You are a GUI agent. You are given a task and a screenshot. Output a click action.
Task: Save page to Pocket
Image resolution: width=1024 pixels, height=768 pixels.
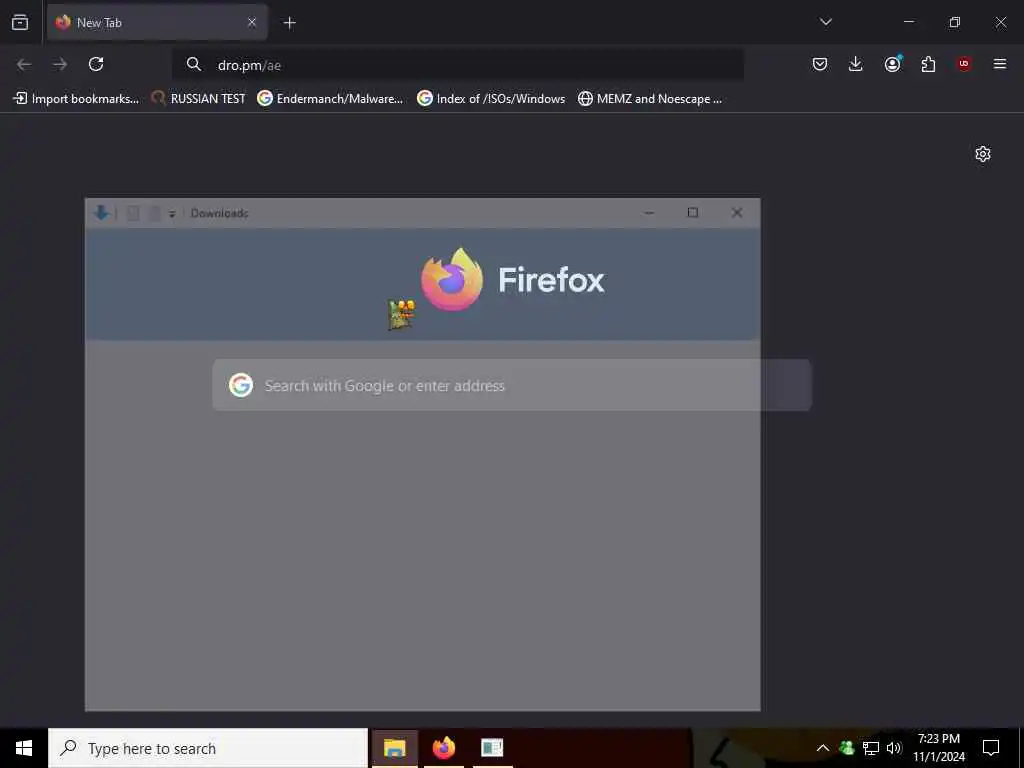tap(820, 64)
